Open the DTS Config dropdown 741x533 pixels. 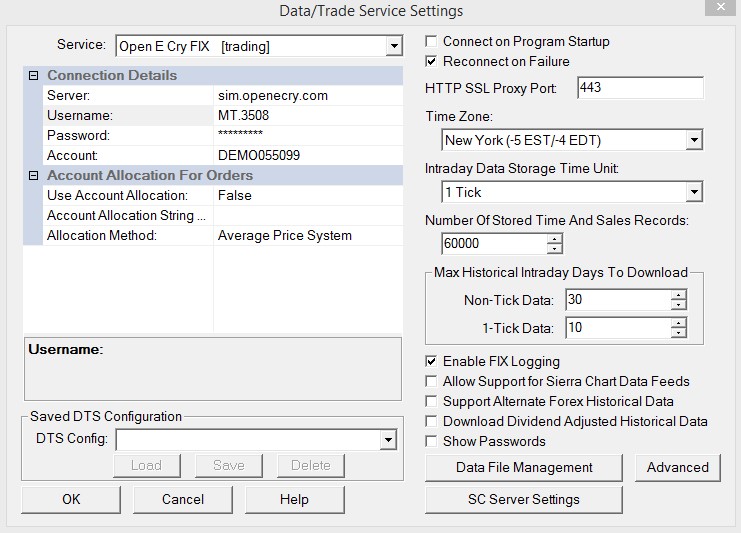tap(388, 440)
